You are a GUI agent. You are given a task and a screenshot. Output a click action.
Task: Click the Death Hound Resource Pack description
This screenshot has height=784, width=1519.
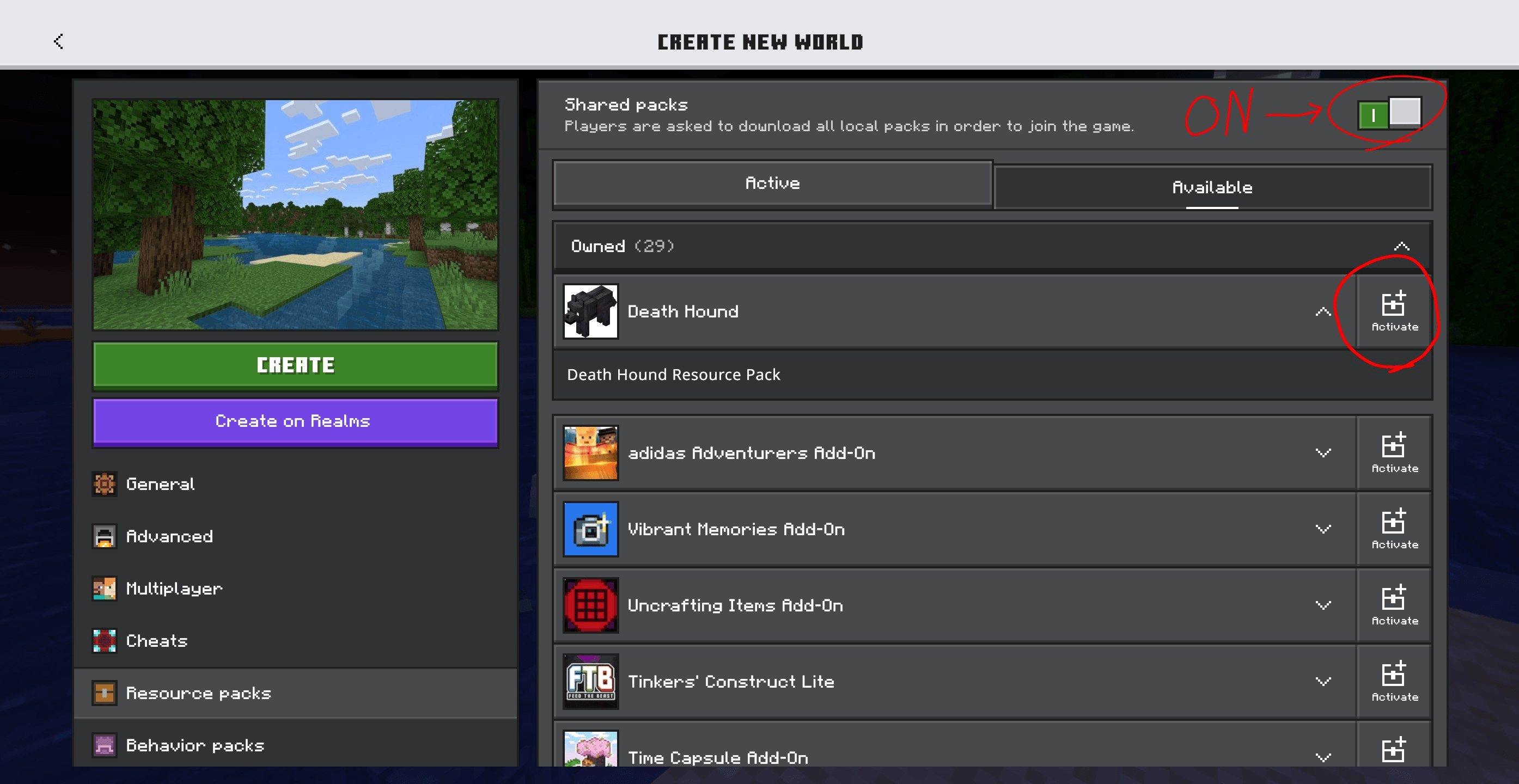[x=673, y=375]
